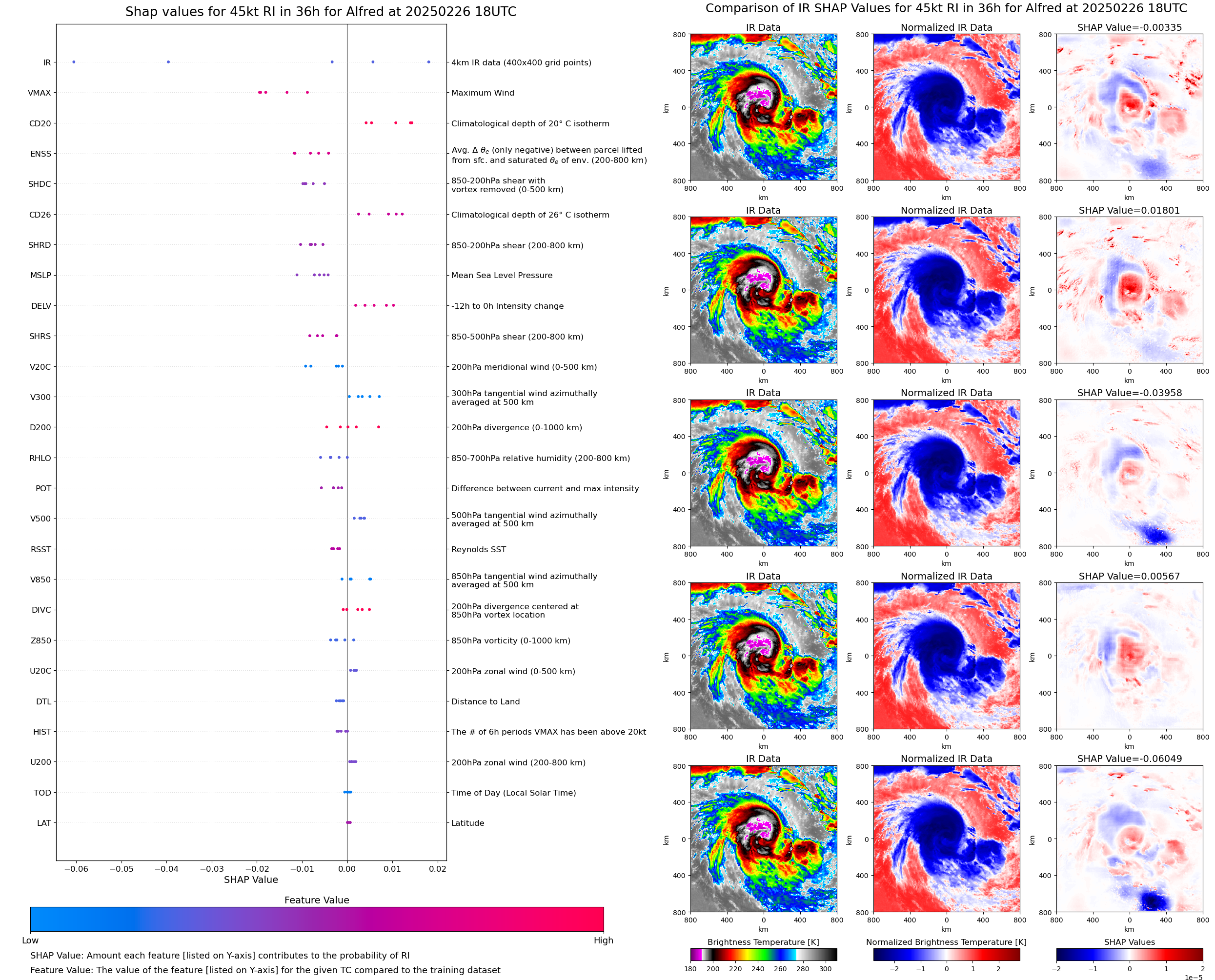
Task: Click the leftmost IR dot near -0.06
Action: point(74,62)
